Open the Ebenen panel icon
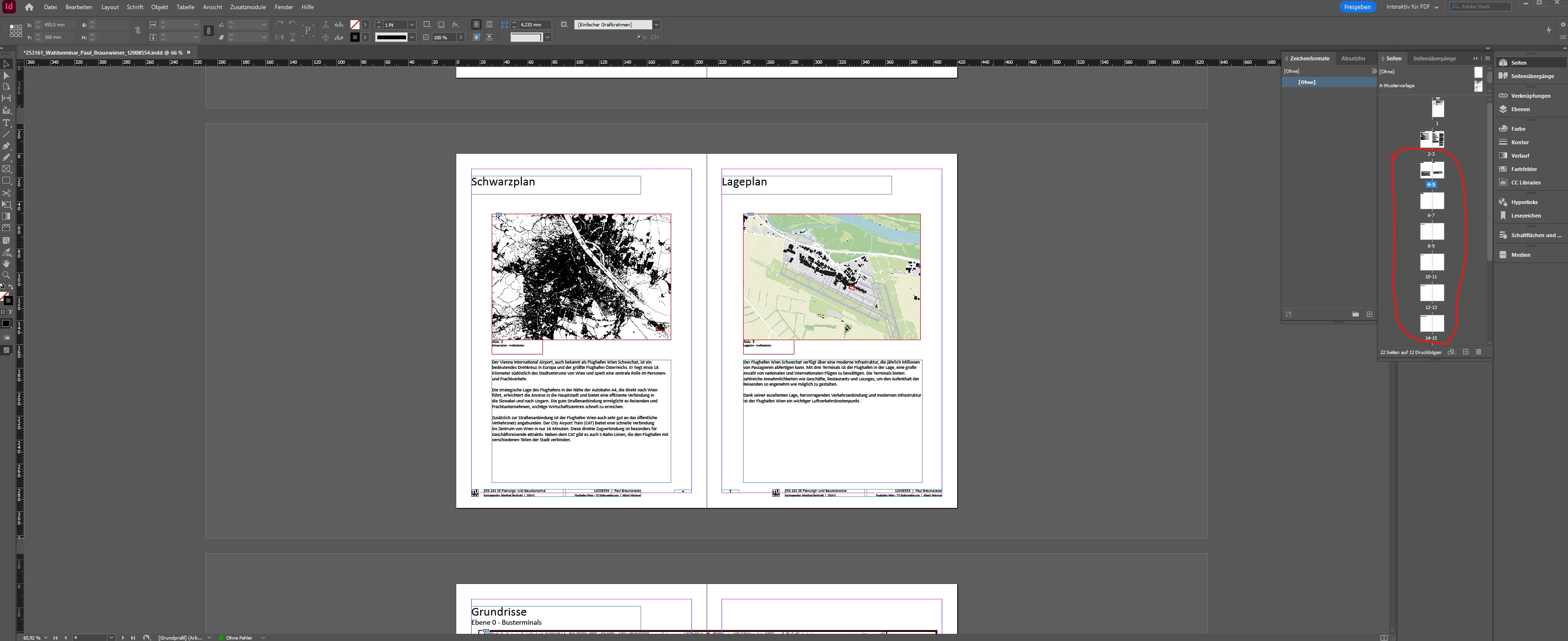The height and width of the screenshot is (641, 1568). pos(1503,109)
